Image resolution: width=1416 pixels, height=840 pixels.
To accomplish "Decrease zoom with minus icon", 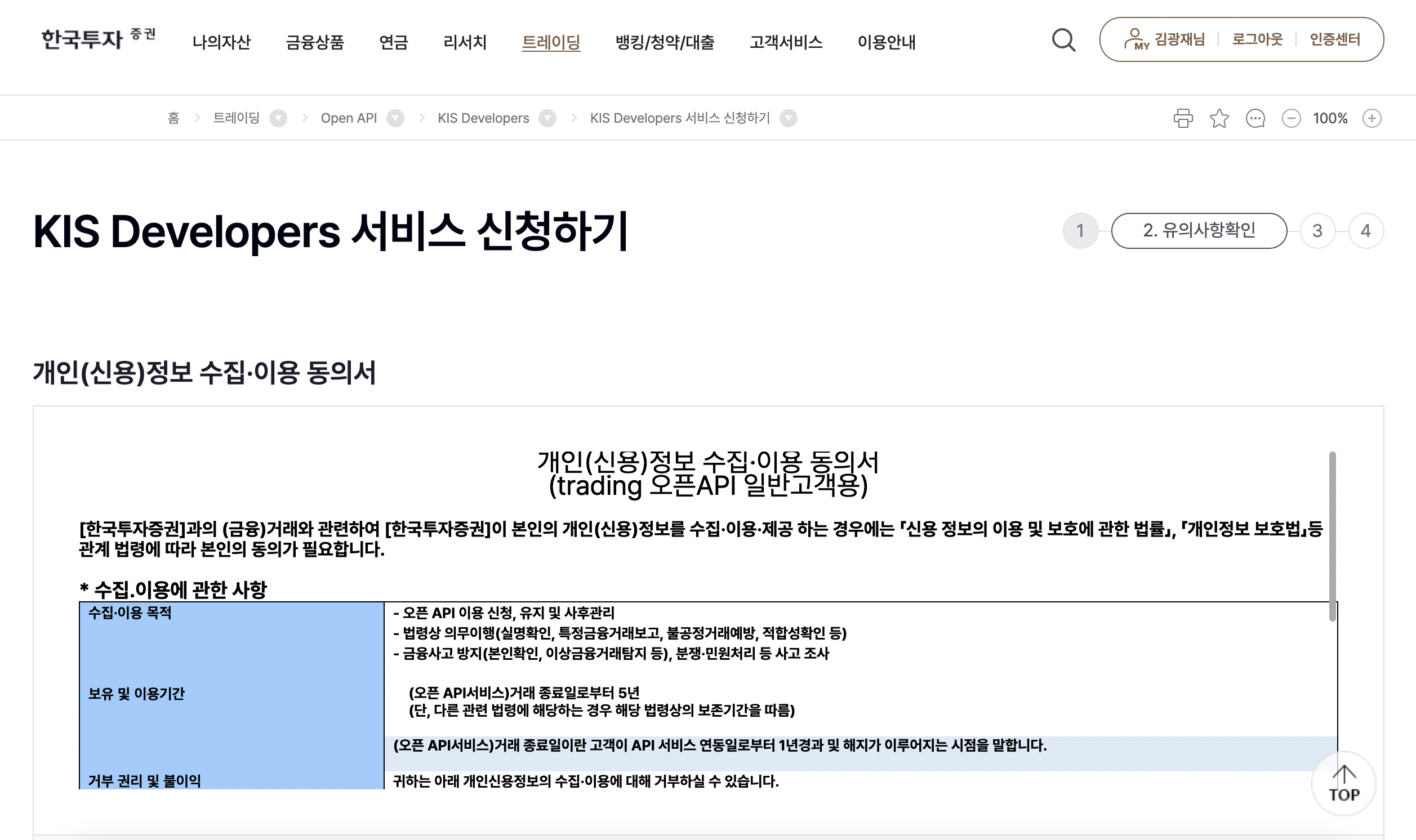I will (x=1291, y=118).
